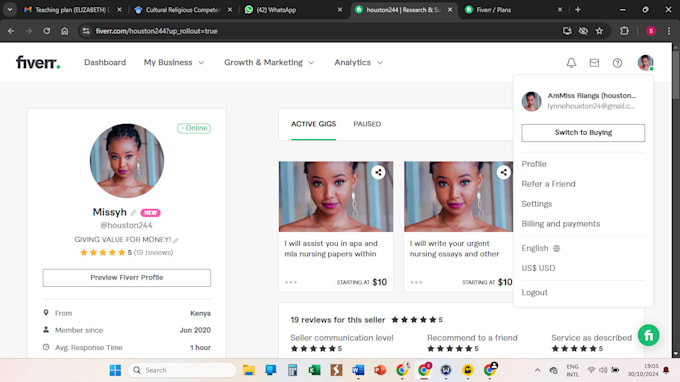Click site information icon in address bar
Image resolution: width=680 pixels, height=382 pixels.
86,31
